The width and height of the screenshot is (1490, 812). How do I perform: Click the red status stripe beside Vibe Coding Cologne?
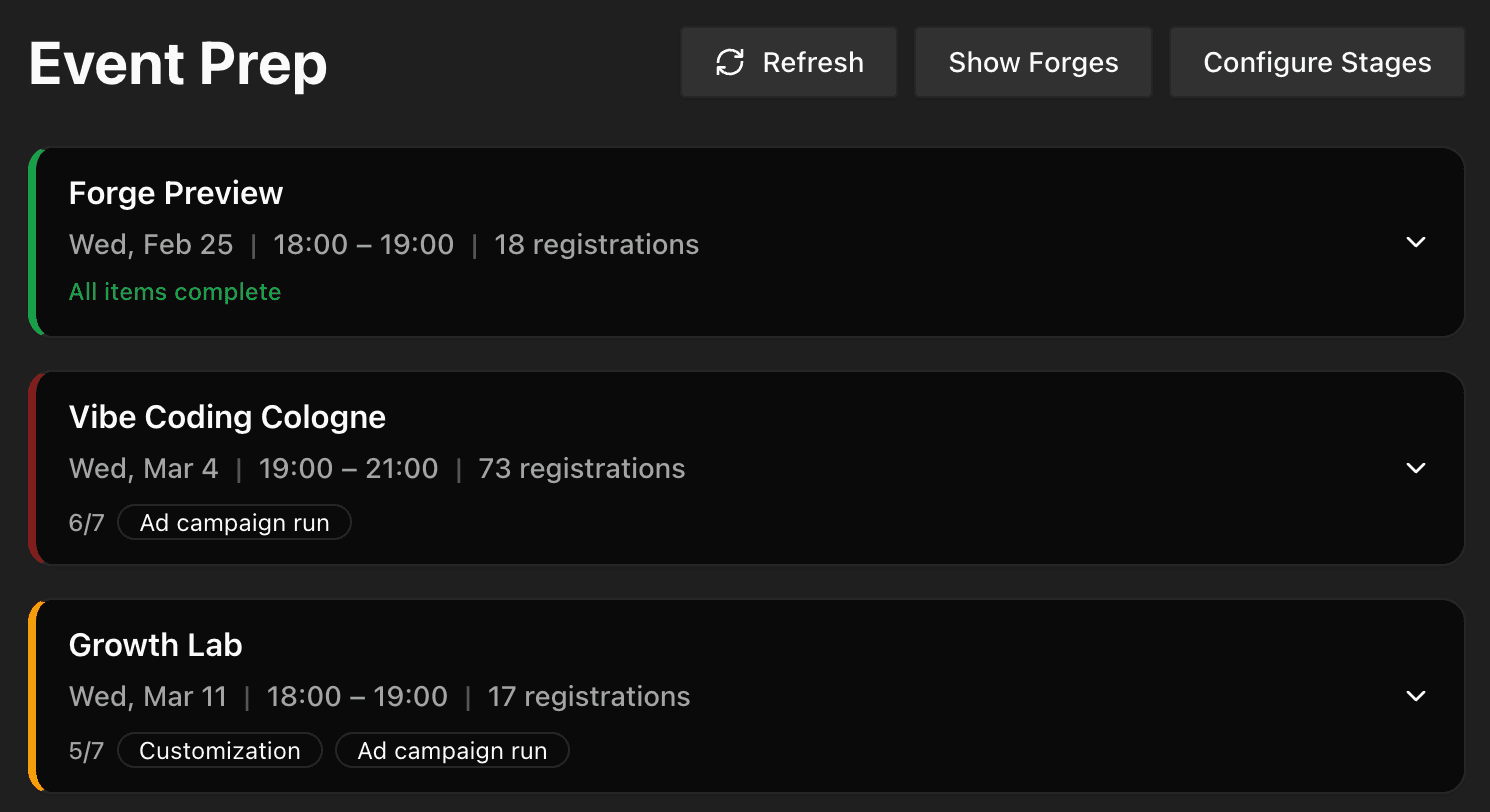35,468
